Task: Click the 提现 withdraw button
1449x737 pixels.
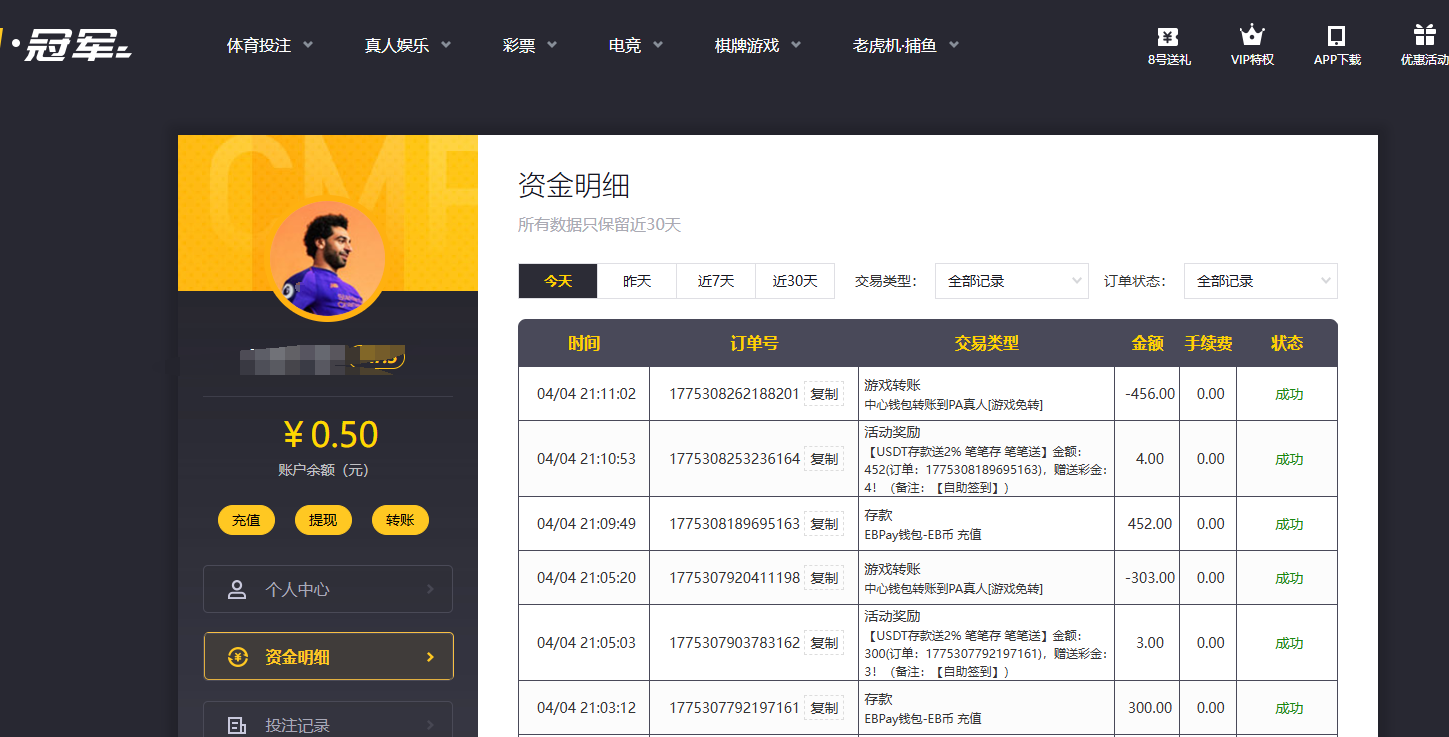Action: point(323,520)
